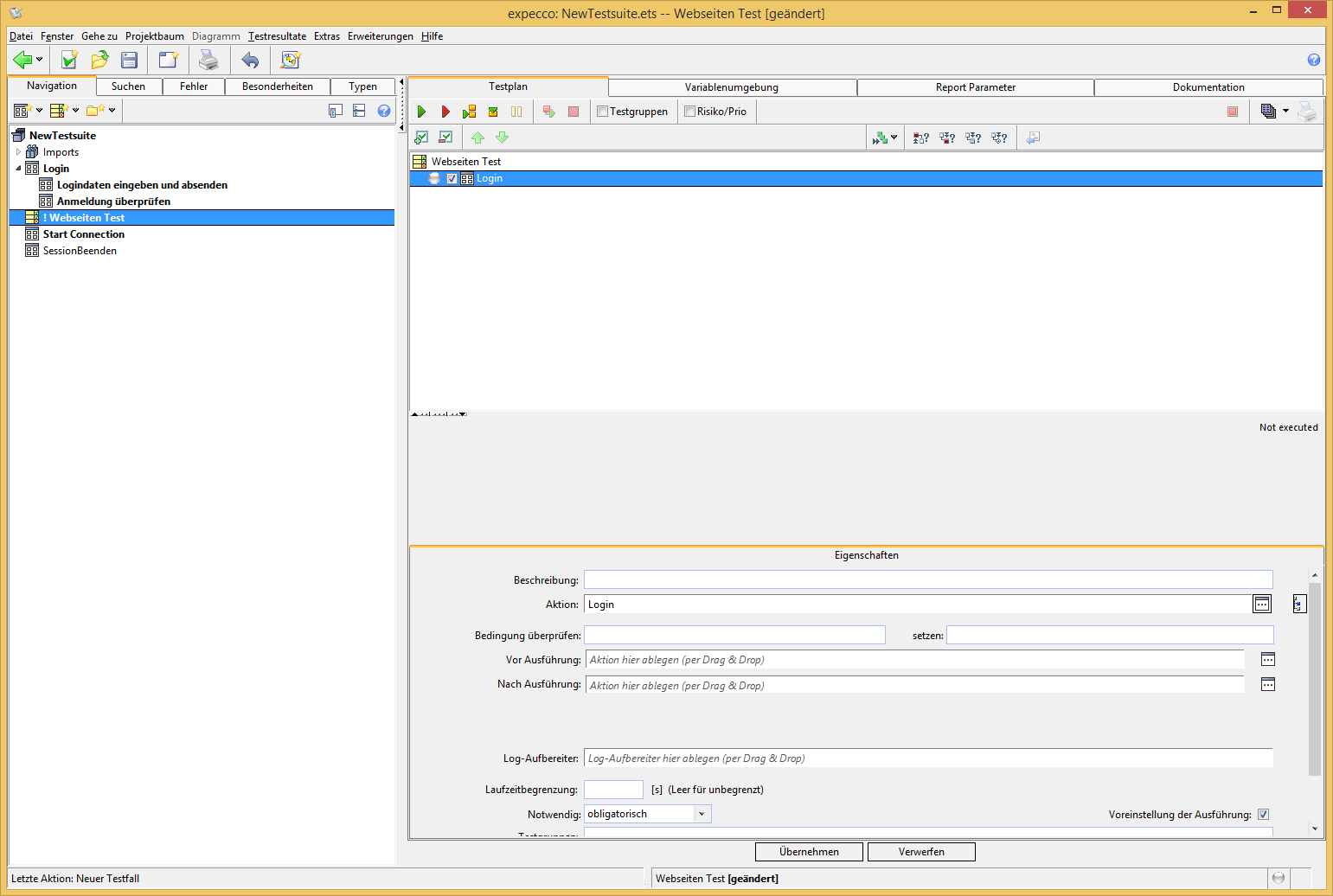Click the Verwerfen button
Image resolution: width=1333 pixels, height=896 pixels.
coord(921,852)
